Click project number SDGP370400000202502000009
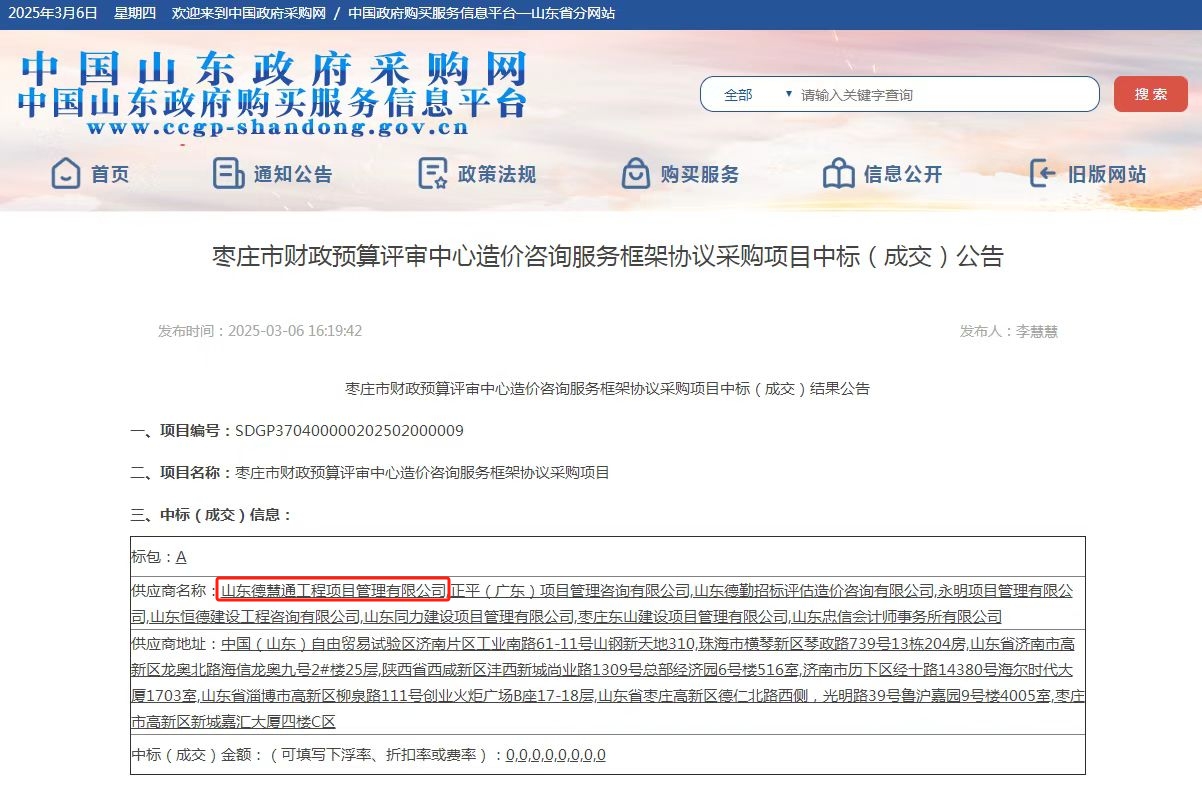 pyautogui.click(x=349, y=431)
